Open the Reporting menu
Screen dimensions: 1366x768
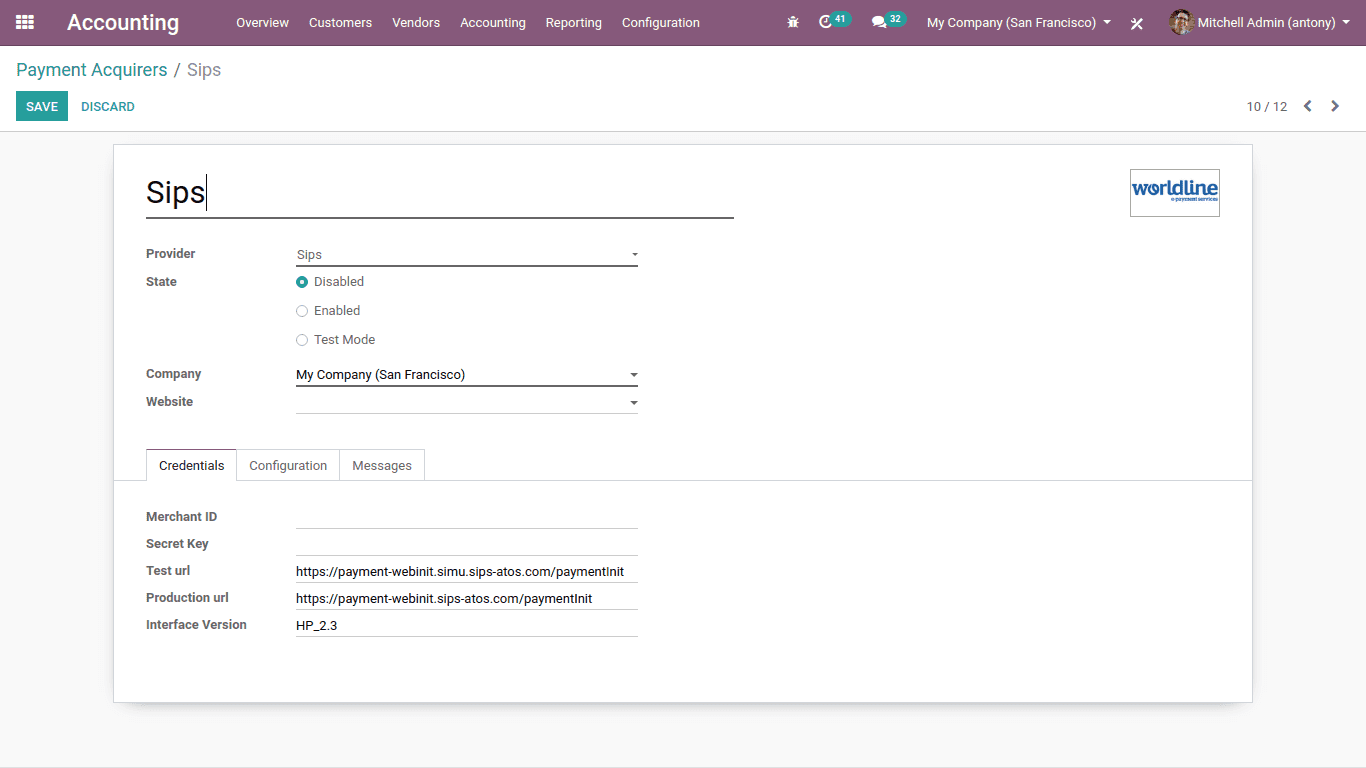[574, 22]
